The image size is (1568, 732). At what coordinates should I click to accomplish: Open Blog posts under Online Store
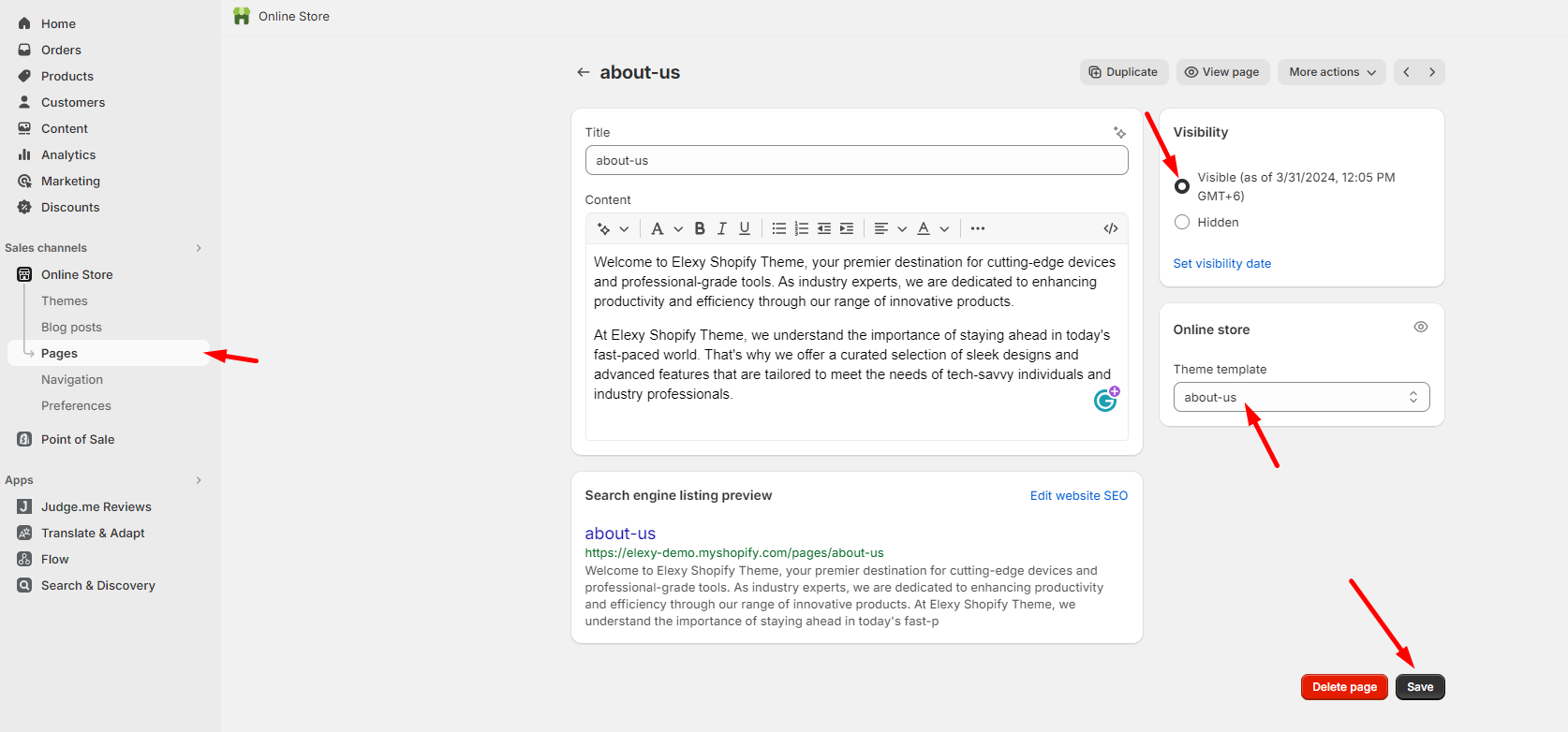click(71, 327)
